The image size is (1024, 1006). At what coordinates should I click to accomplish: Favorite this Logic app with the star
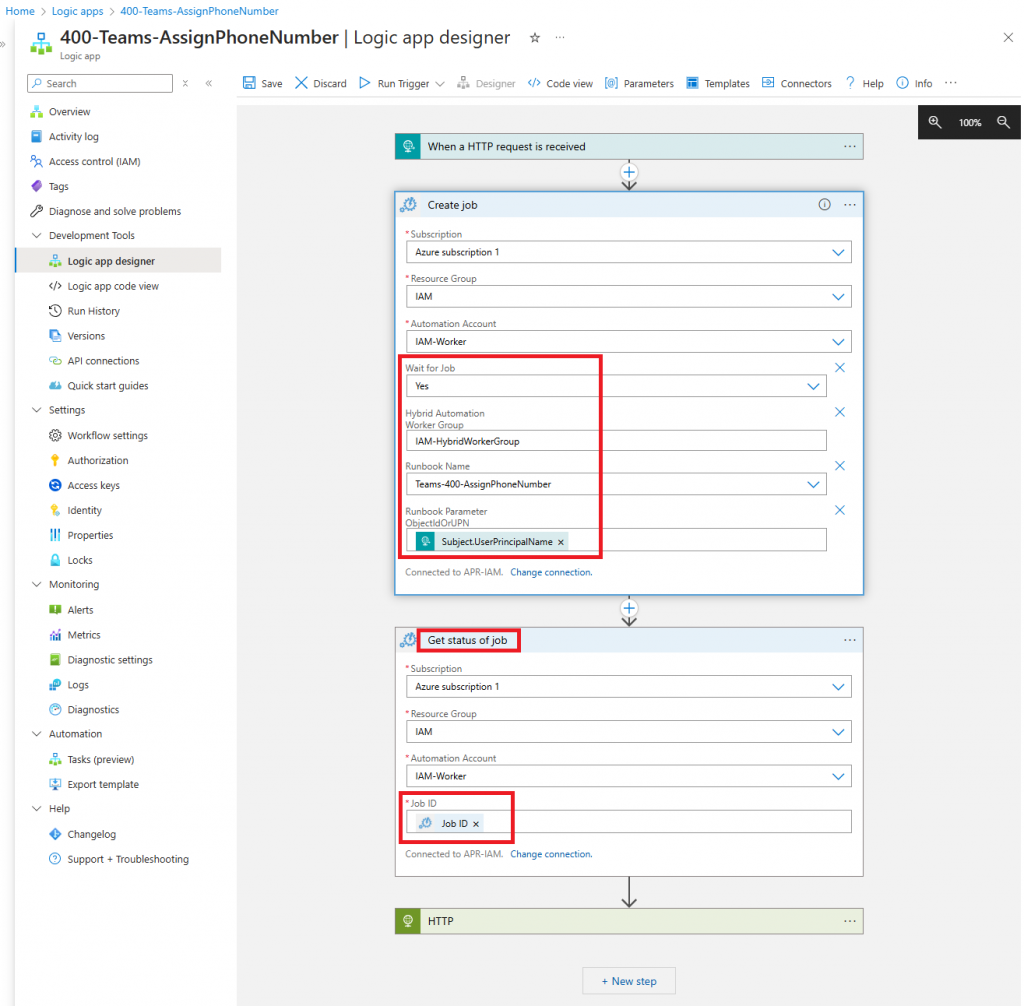click(535, 38)
